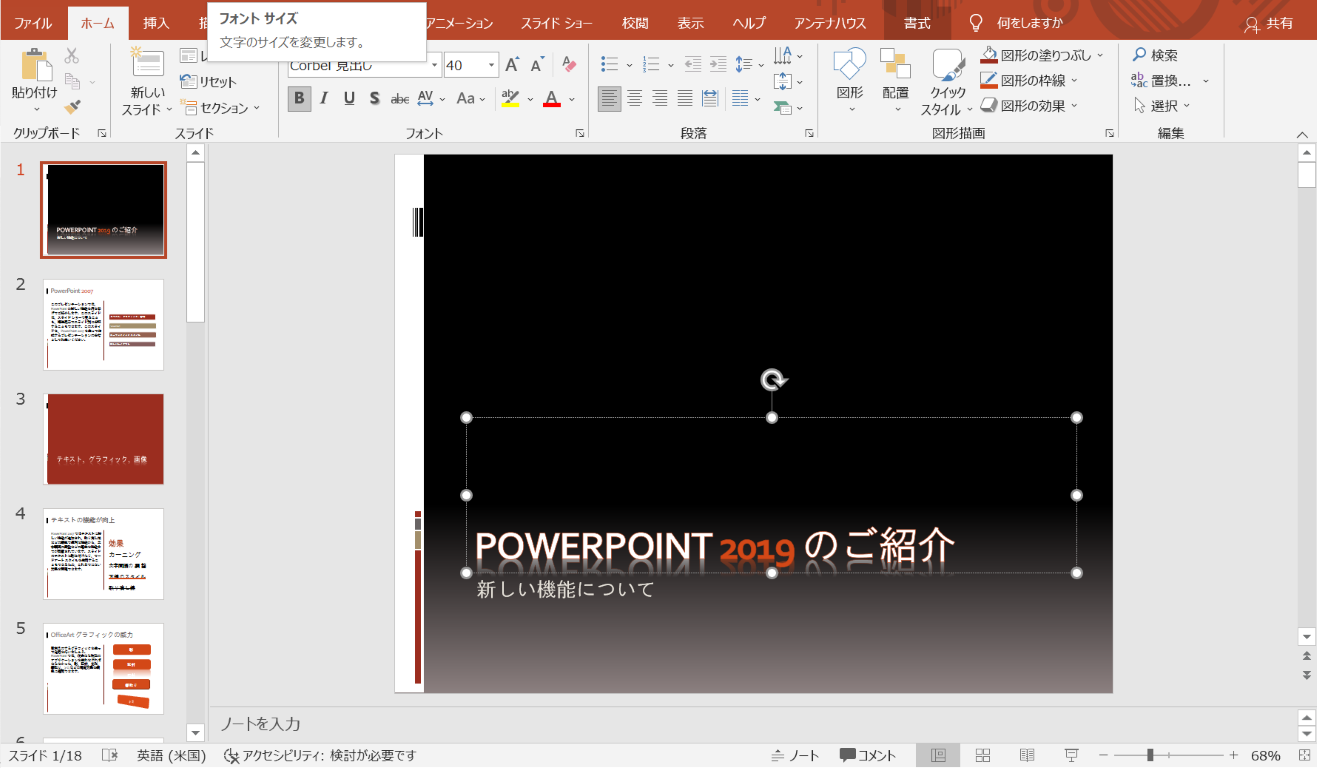Click the Clear All Formatting eraser icon

point(569,65)
